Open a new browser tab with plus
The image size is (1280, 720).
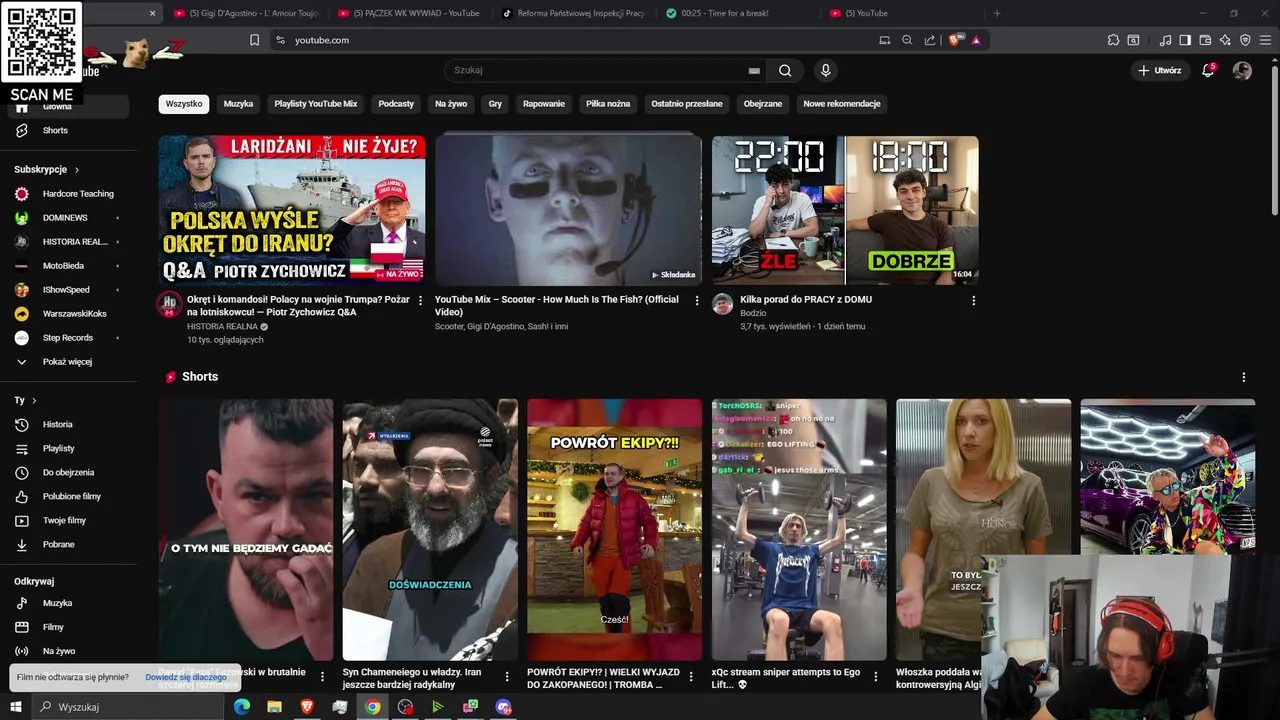coord(997,13)
